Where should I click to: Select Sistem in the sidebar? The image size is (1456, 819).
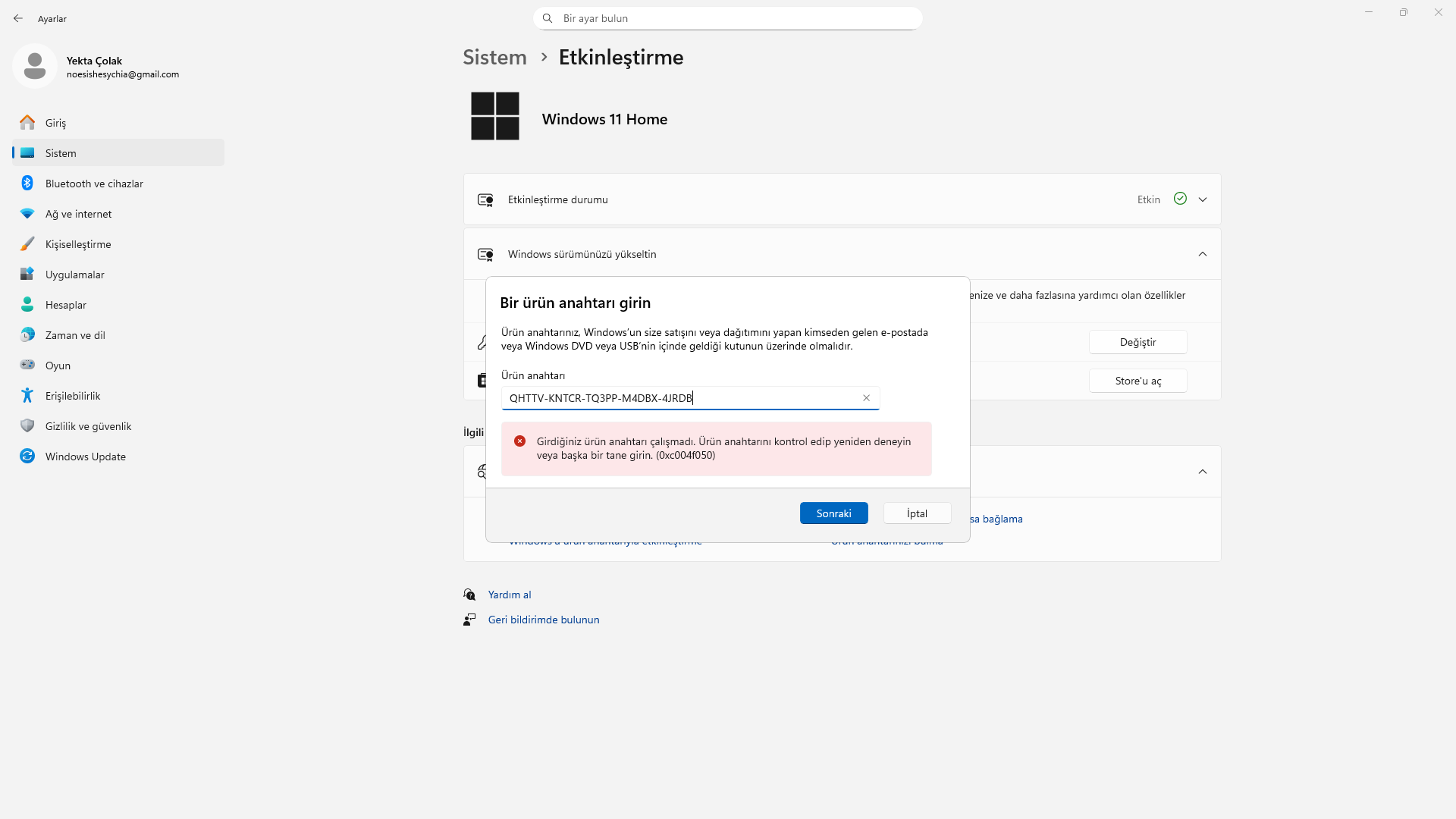pyautogui.click(x=118, y=152)
